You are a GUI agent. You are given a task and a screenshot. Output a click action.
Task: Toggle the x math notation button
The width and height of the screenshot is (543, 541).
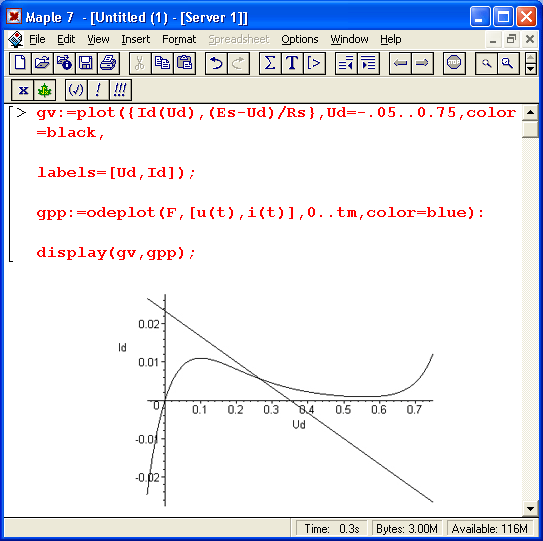coord(23,90)
